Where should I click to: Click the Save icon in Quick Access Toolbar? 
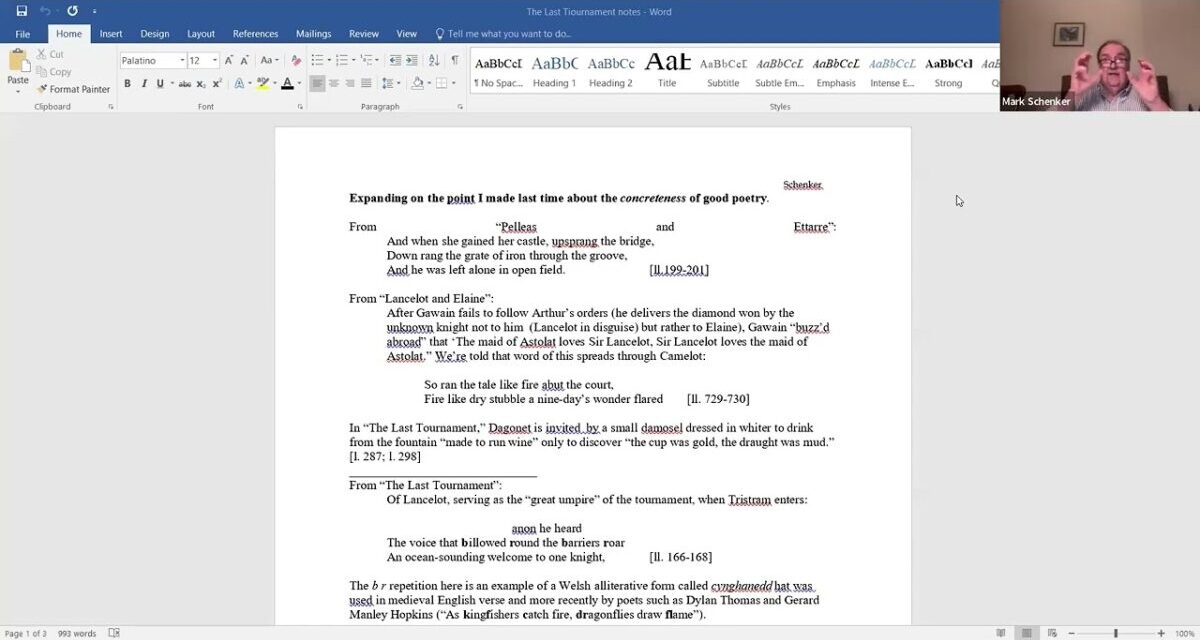(x=22, y=11)
